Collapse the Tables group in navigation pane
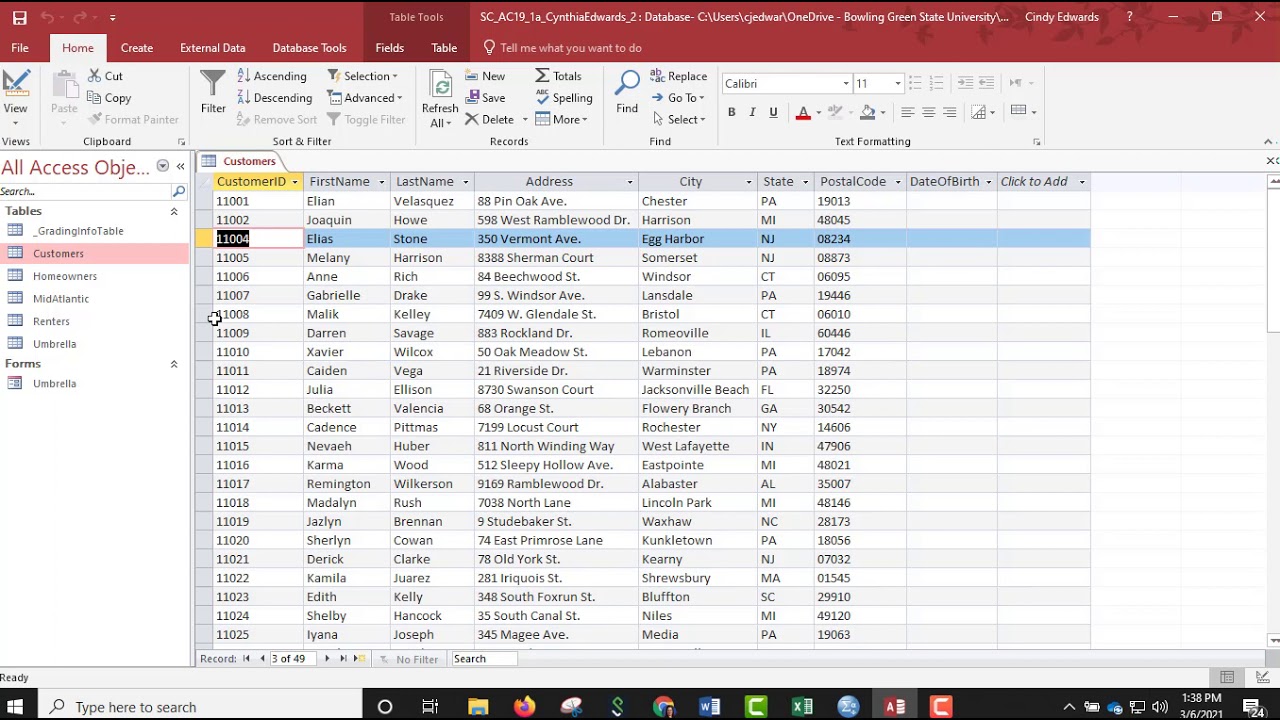1280x720 pixels. tap(173, 211)
